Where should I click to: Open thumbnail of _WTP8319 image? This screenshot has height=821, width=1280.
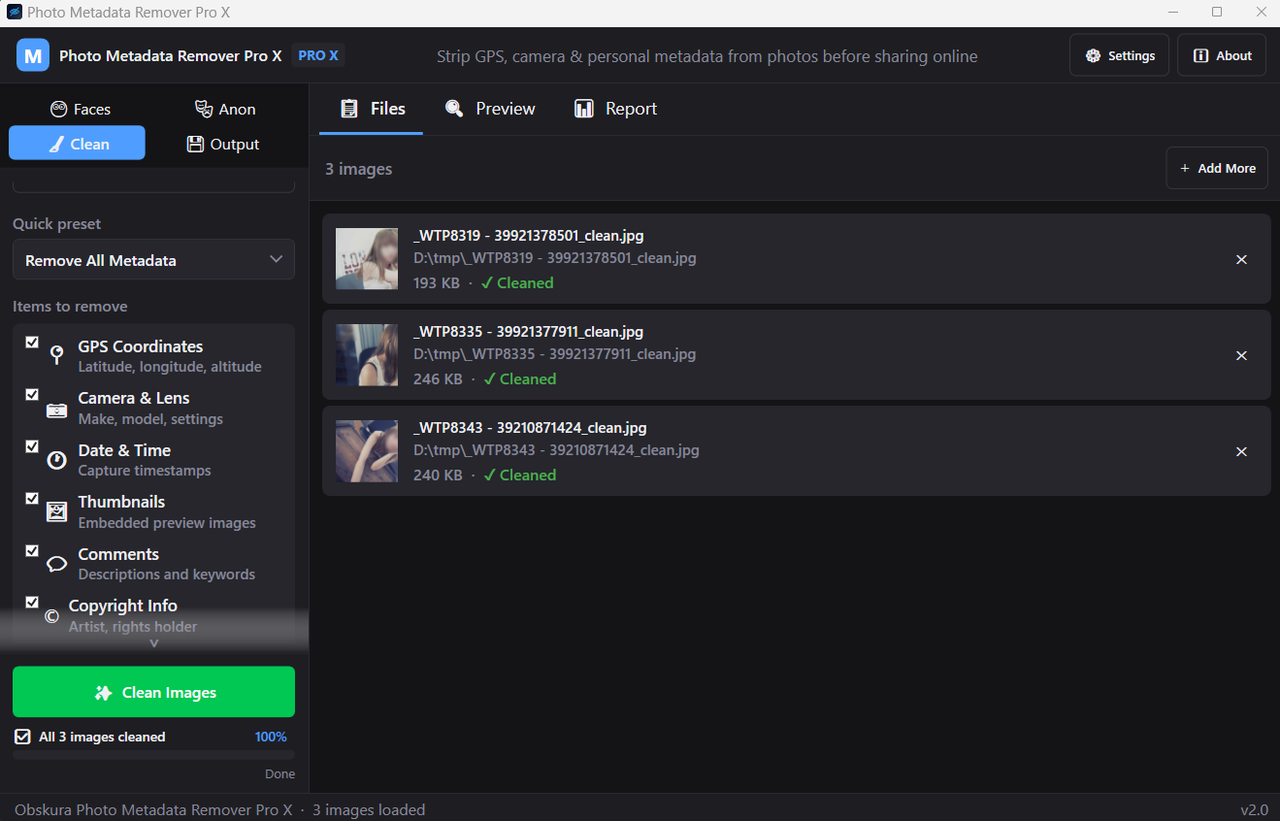(367, 259)
